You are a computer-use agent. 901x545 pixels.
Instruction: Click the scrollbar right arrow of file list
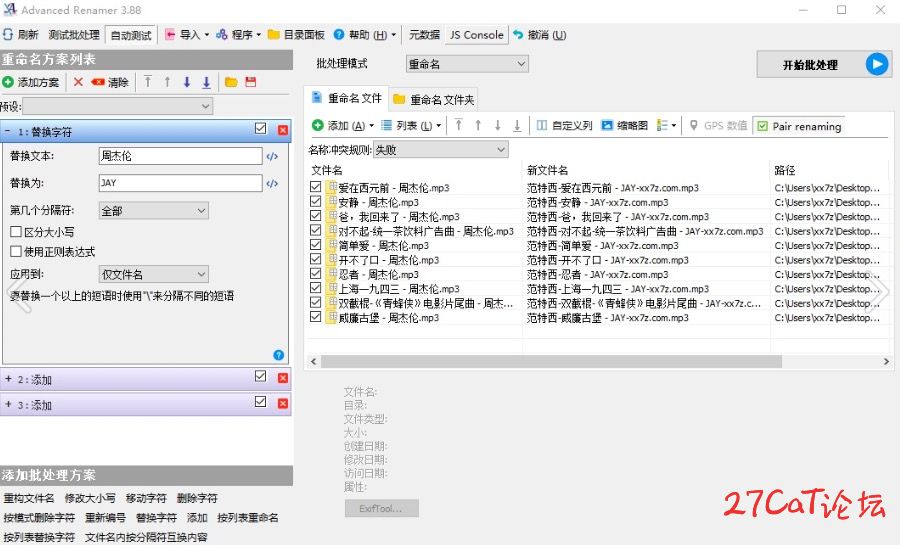click(886, 362)
